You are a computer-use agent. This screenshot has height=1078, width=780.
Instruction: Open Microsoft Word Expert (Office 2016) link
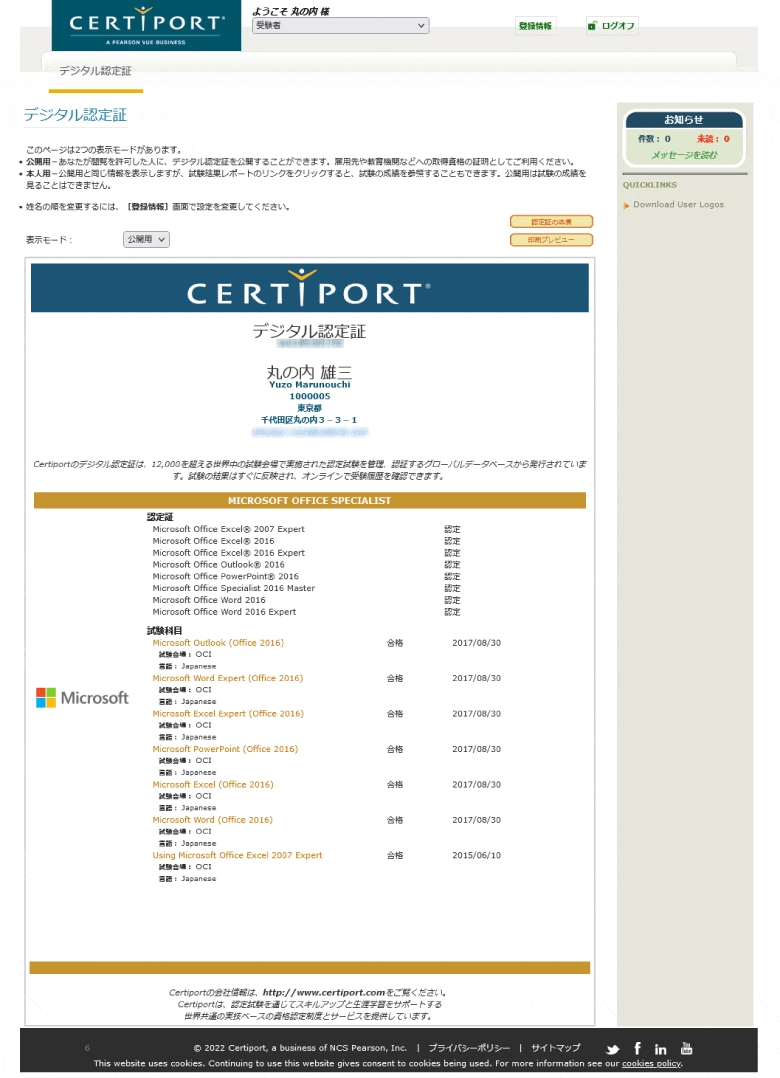point(227,679)
